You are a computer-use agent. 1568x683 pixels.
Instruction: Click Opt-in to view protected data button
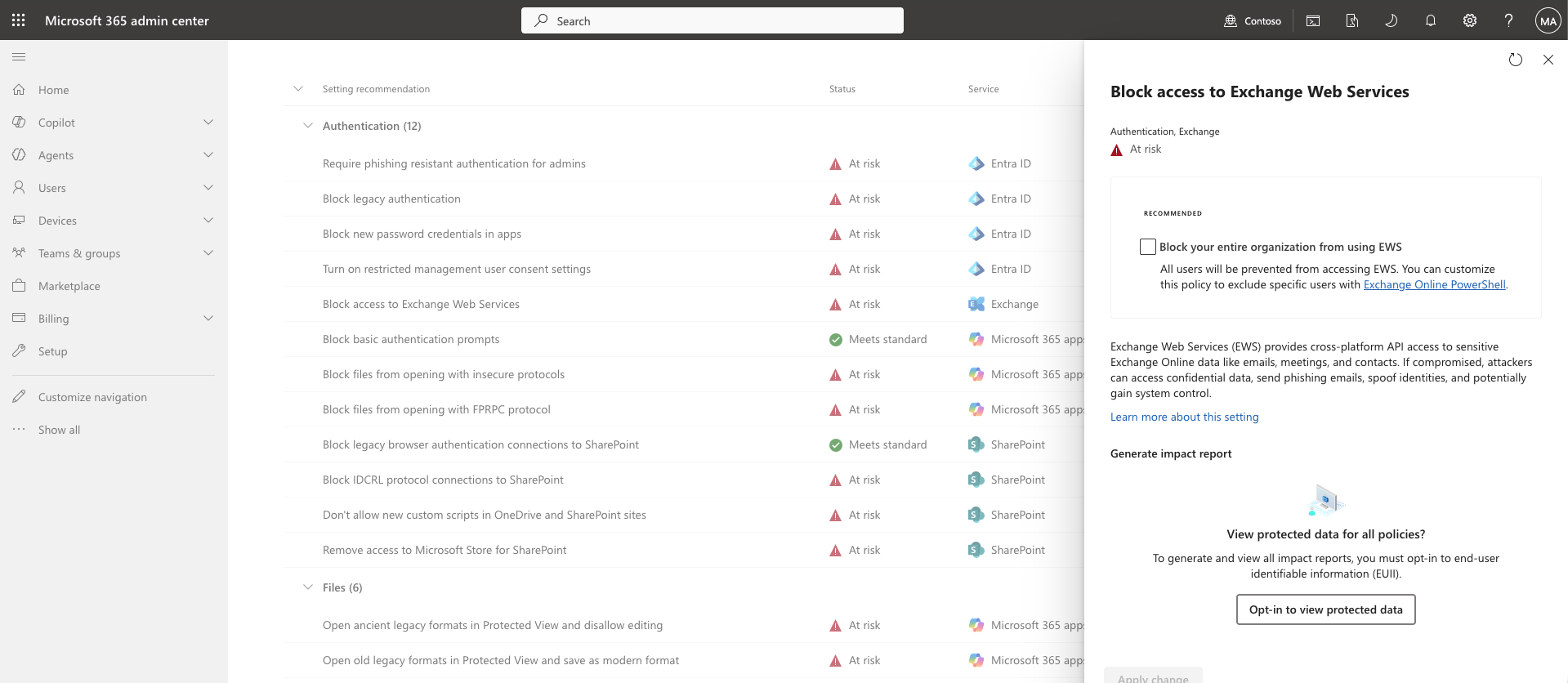[x=1326, y=609]
